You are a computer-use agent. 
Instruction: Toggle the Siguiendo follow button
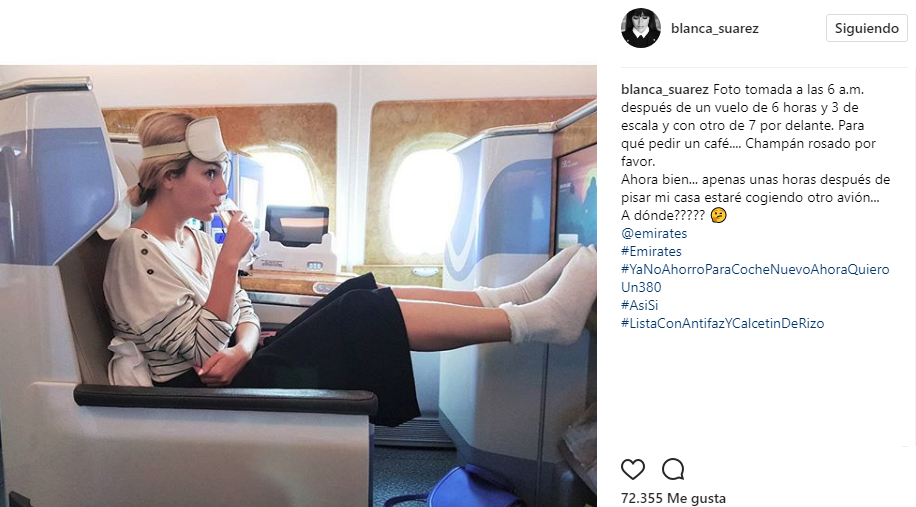866,28
